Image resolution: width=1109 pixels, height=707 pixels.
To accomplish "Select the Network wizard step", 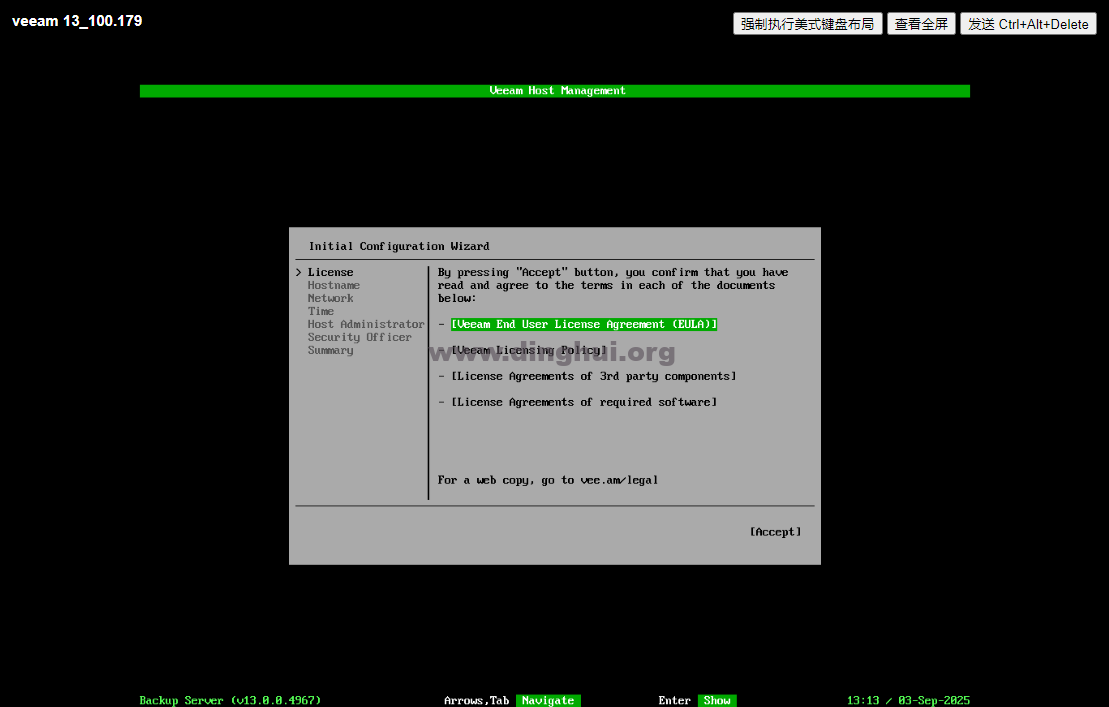I will (x=330, y=298).
